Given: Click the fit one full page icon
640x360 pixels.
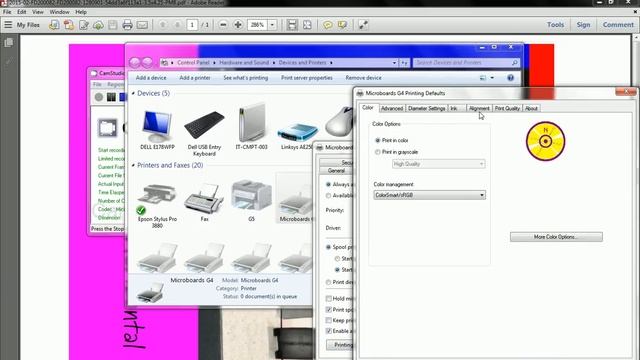Looking at the screenshot, I should [x=307, y=25].
